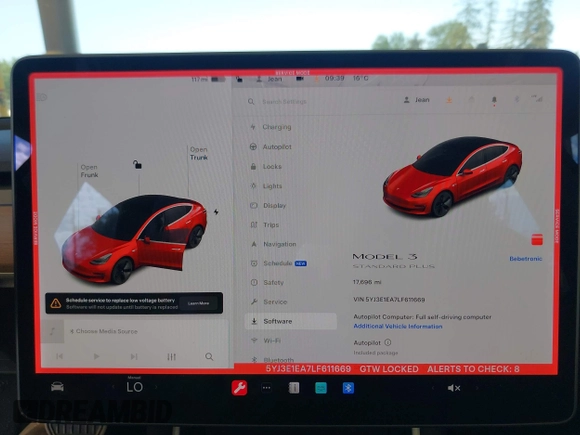Open the Safety settings menu
The height and width of the screenshot is (435, 580).
(267, 283)
